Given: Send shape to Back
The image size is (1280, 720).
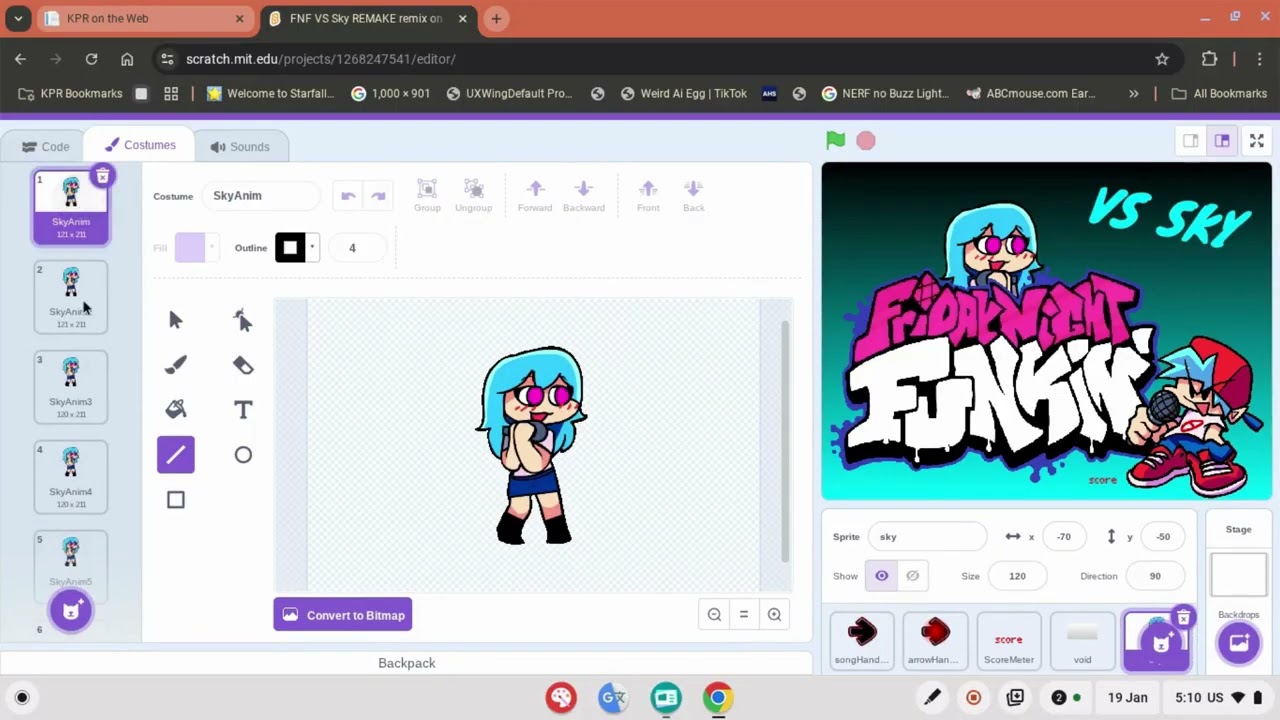Looking at the screenshot, I should coord(694,196).
